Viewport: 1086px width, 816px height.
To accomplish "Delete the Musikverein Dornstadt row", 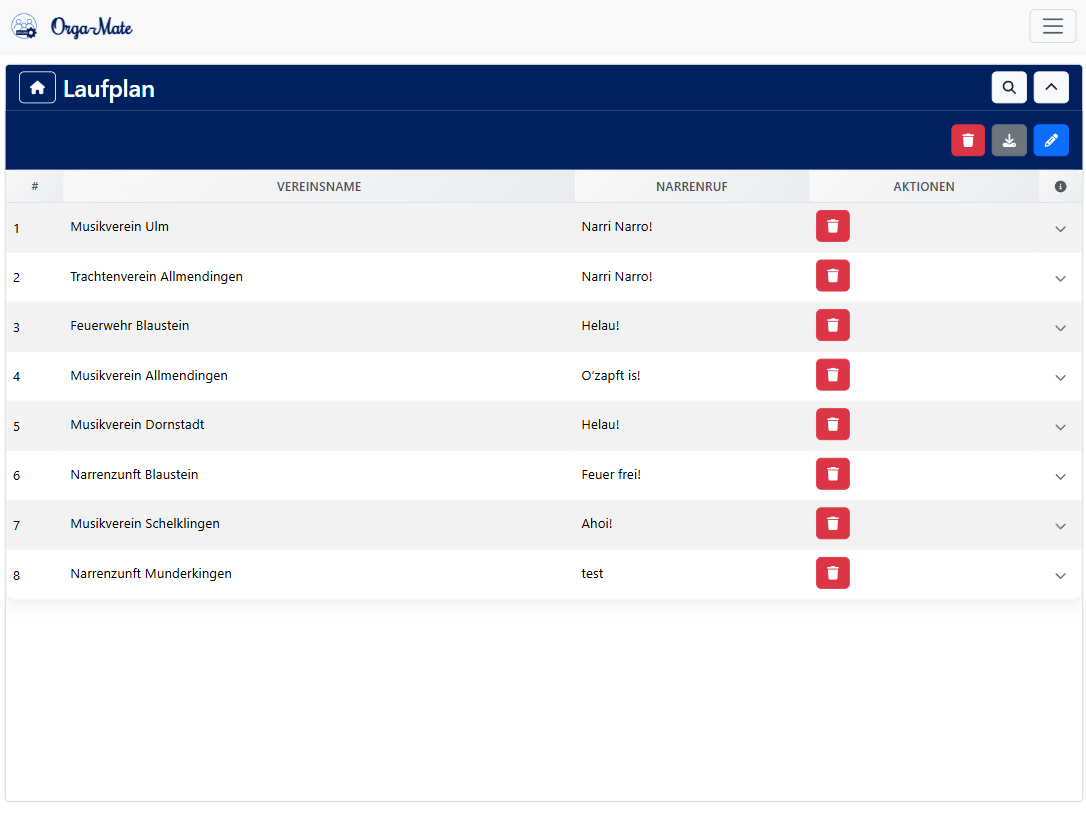I will (x=832, y=425).
